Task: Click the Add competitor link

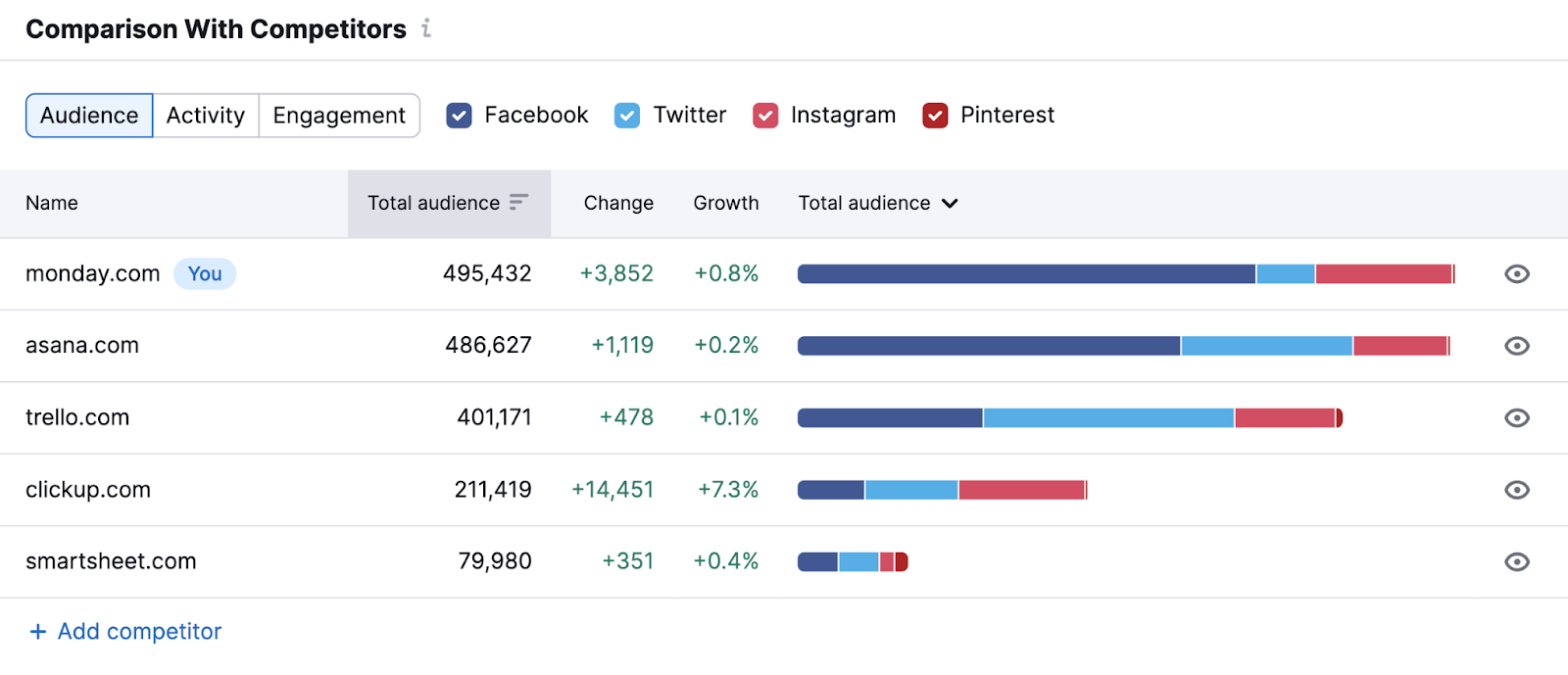Action: coord(138,631)
